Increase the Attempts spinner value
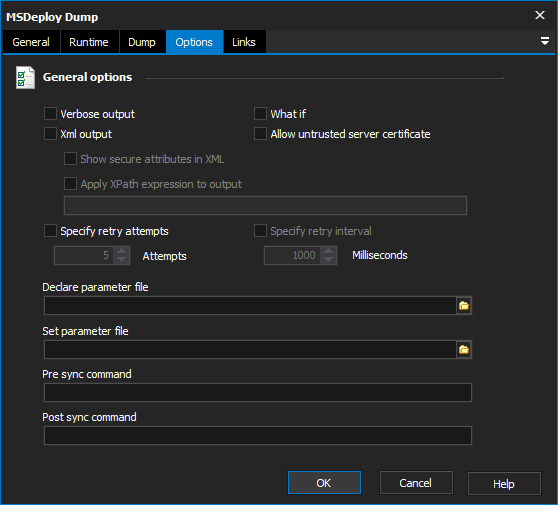Screen dimensions: 558x505 coord(121,251)
